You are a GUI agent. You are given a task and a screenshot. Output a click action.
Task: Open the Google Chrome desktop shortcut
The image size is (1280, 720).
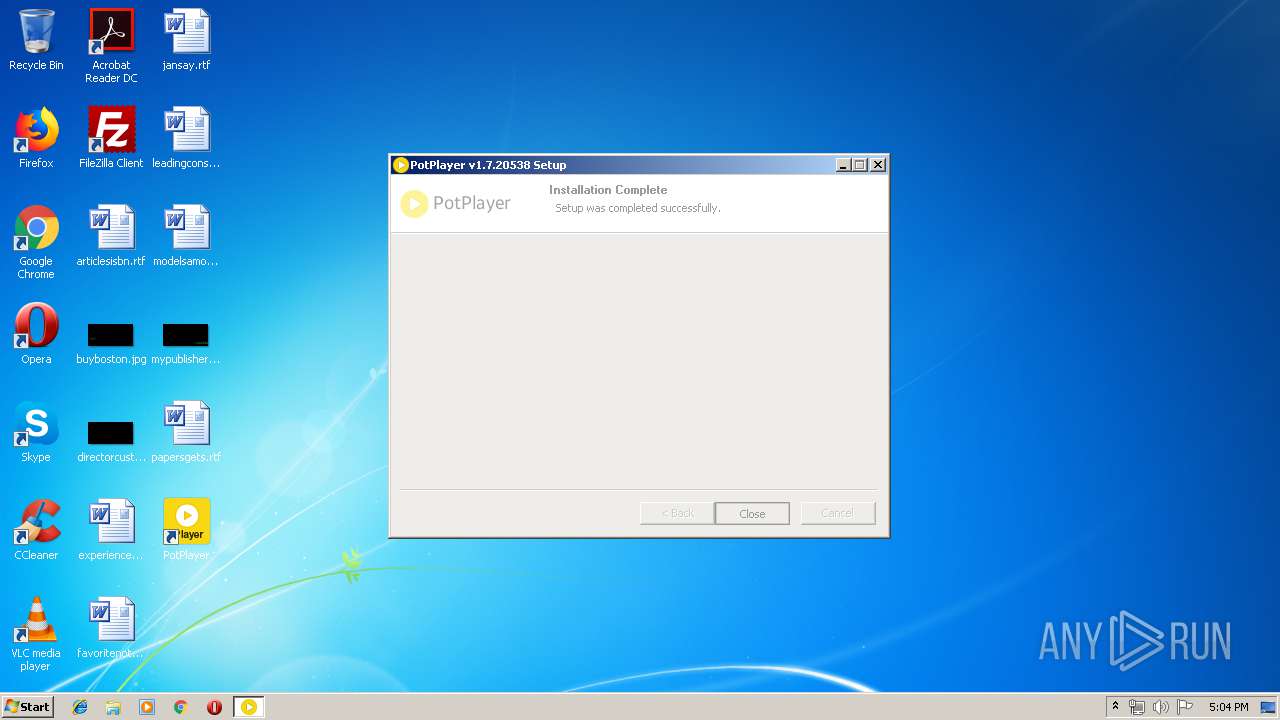[36, 242]
